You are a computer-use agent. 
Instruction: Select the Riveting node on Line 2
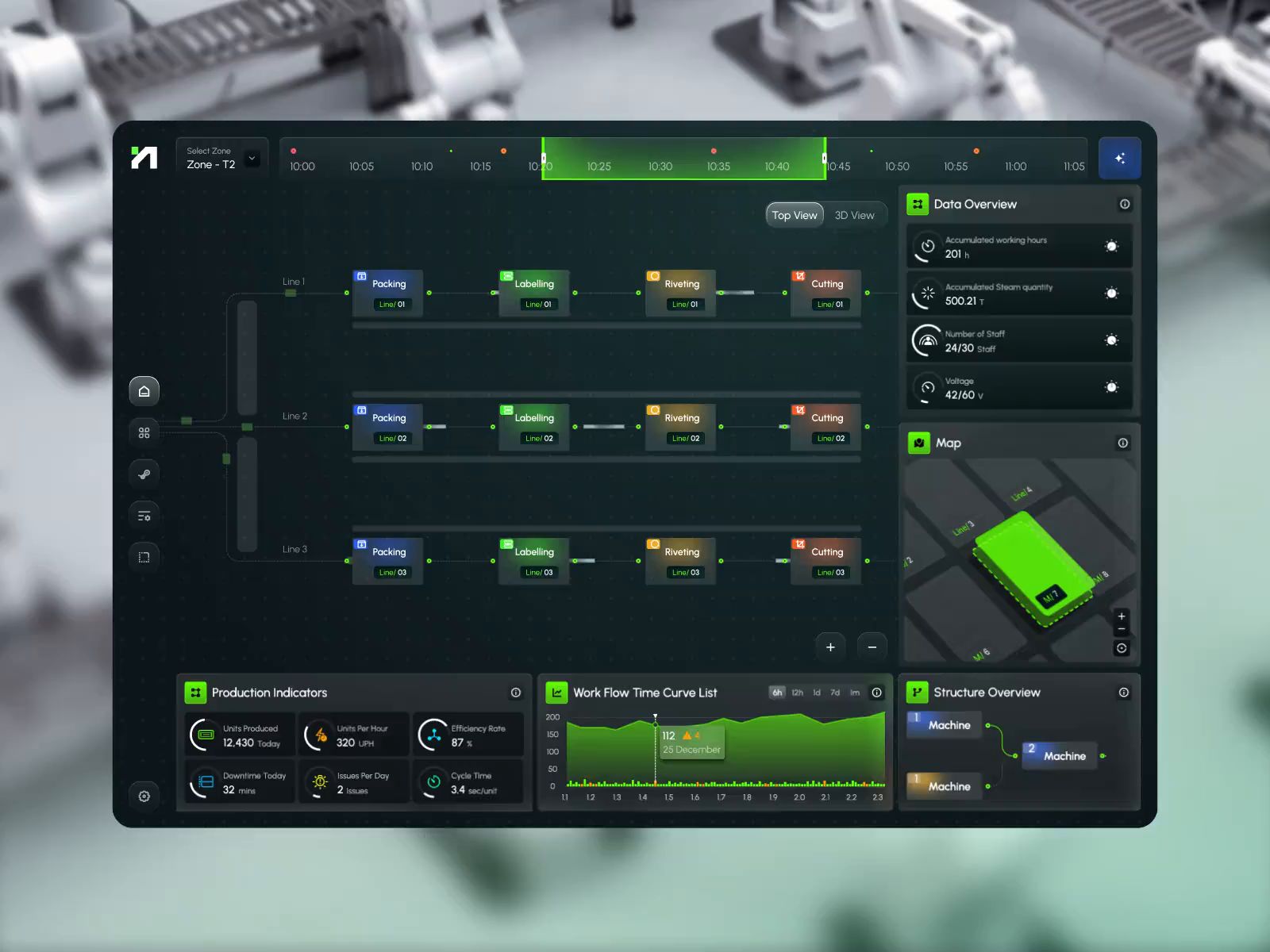pyautogui.click(x=680, y=426)
